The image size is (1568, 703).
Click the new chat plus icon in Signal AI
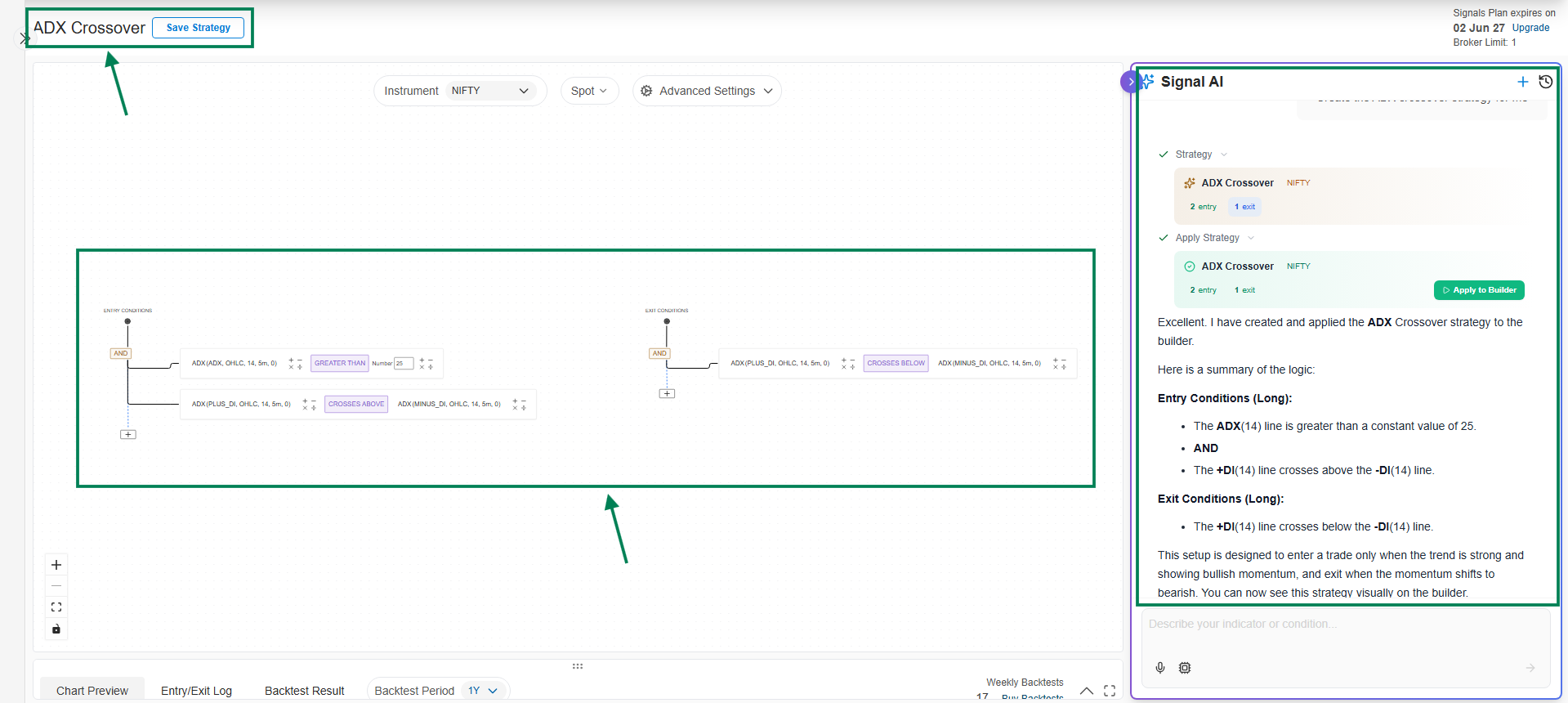pyautogui.click(x=1522, y=82)
